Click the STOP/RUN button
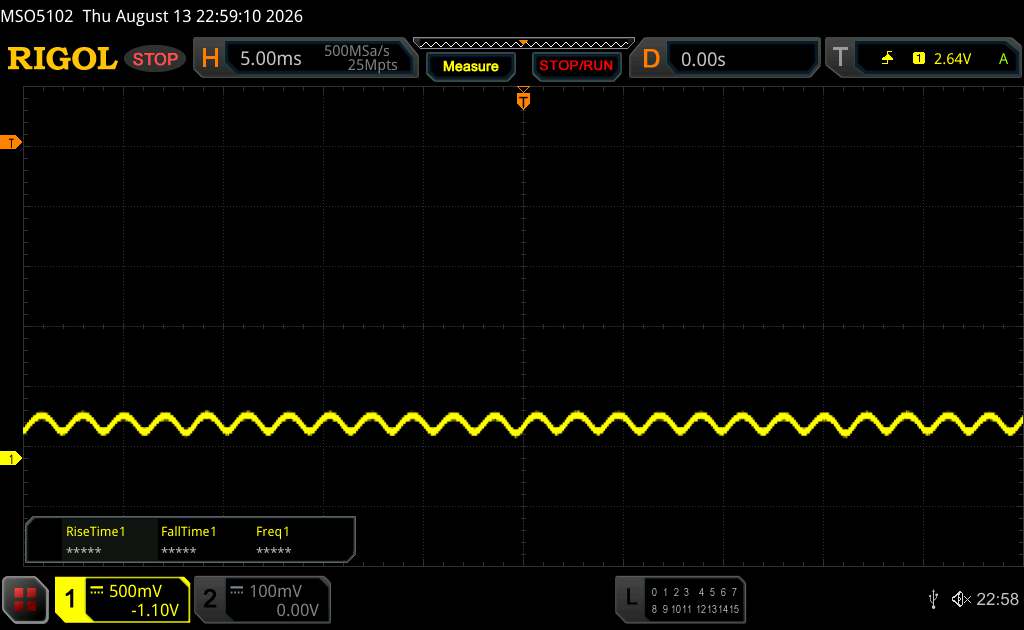Screen dimensions: 1024x630 pos(576,66)
